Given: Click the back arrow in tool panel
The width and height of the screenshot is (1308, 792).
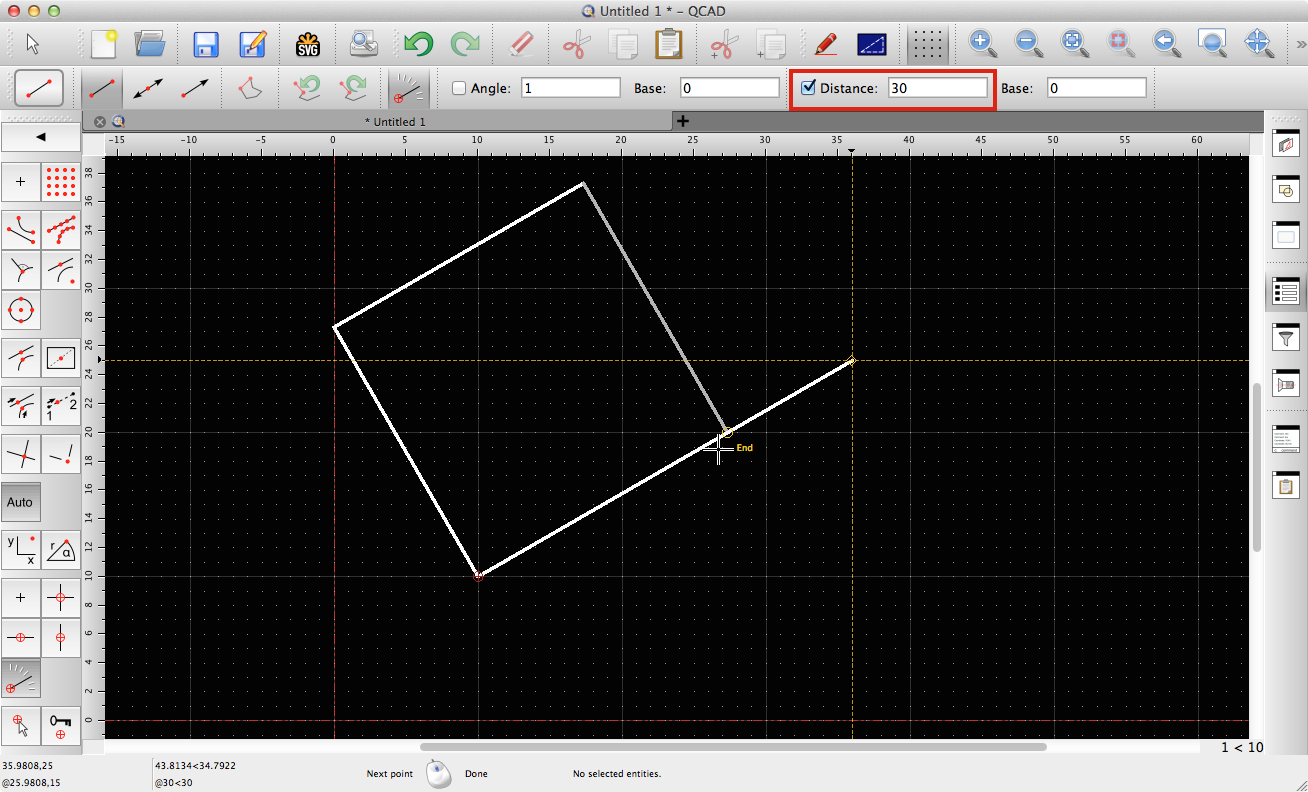Looking at the screenshot, I should (x=41, y=136).
